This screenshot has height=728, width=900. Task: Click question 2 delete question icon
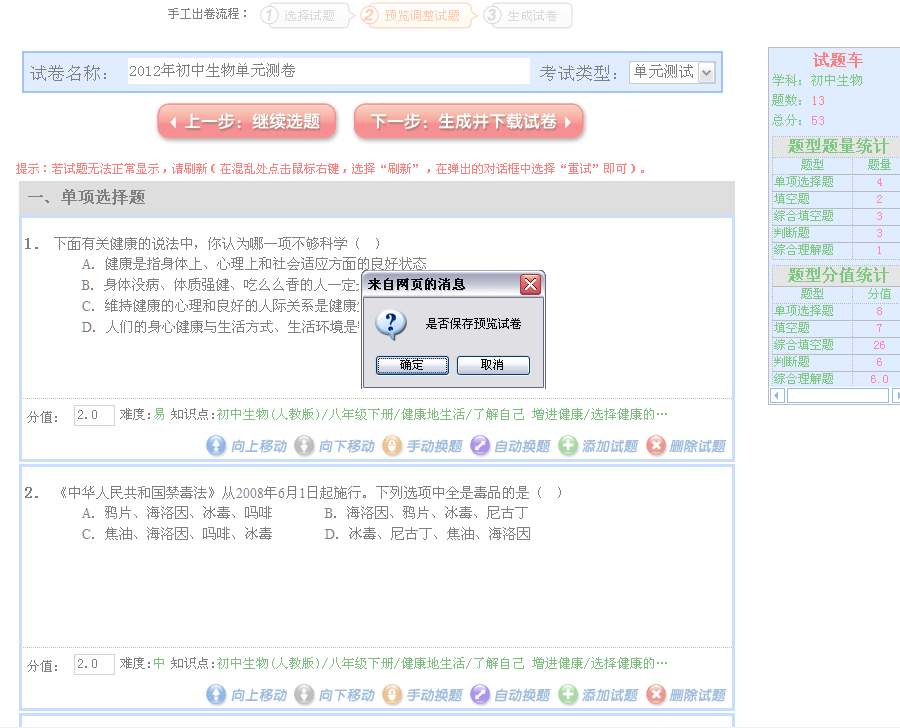tap(656, 695)
